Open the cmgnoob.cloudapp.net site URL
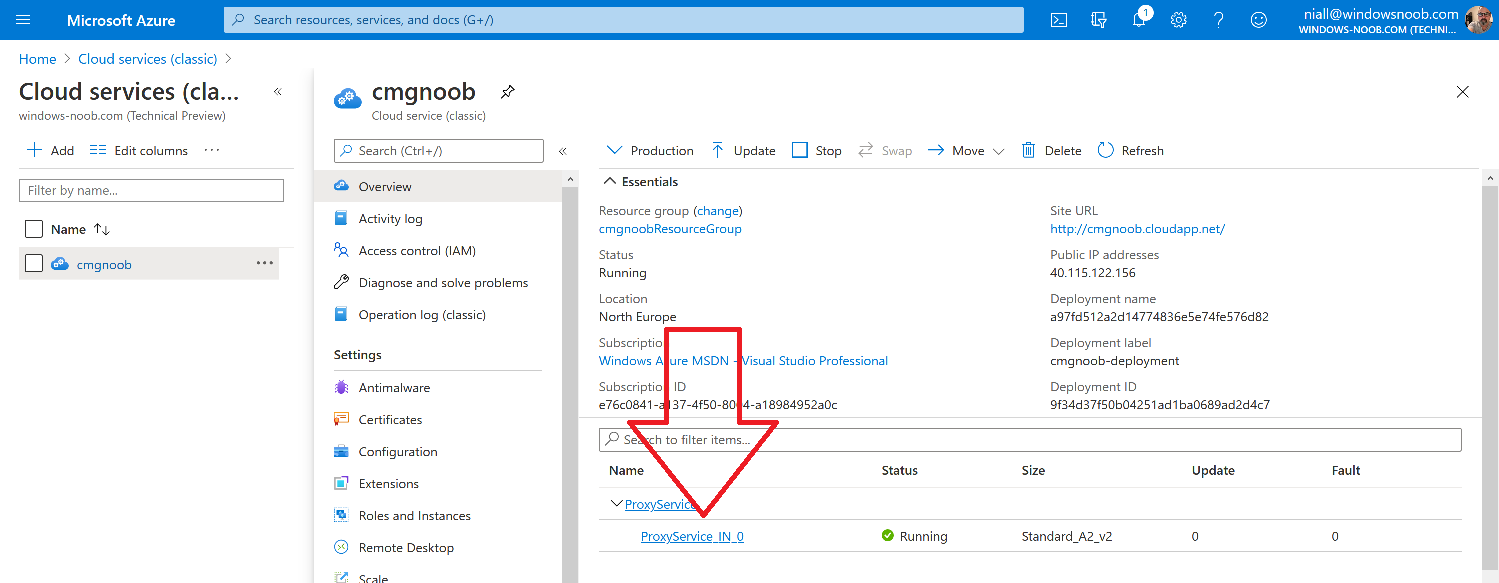This screenshot has width=1499, height=583. [x=1137, y=229]
